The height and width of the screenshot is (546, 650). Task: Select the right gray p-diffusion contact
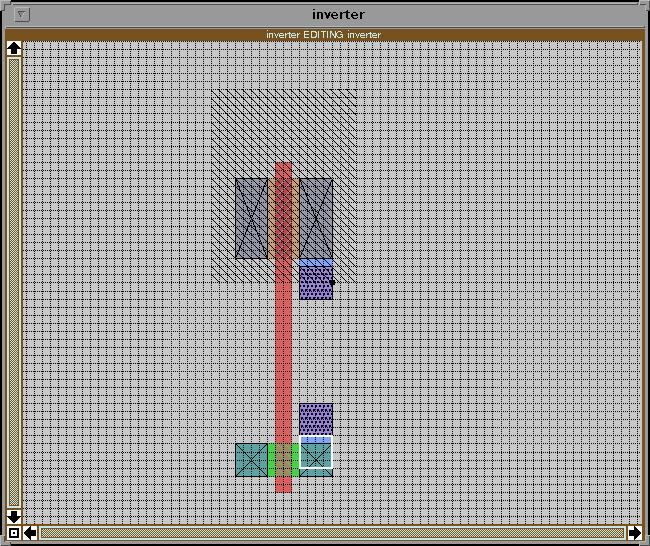click(x=316, y=218)
